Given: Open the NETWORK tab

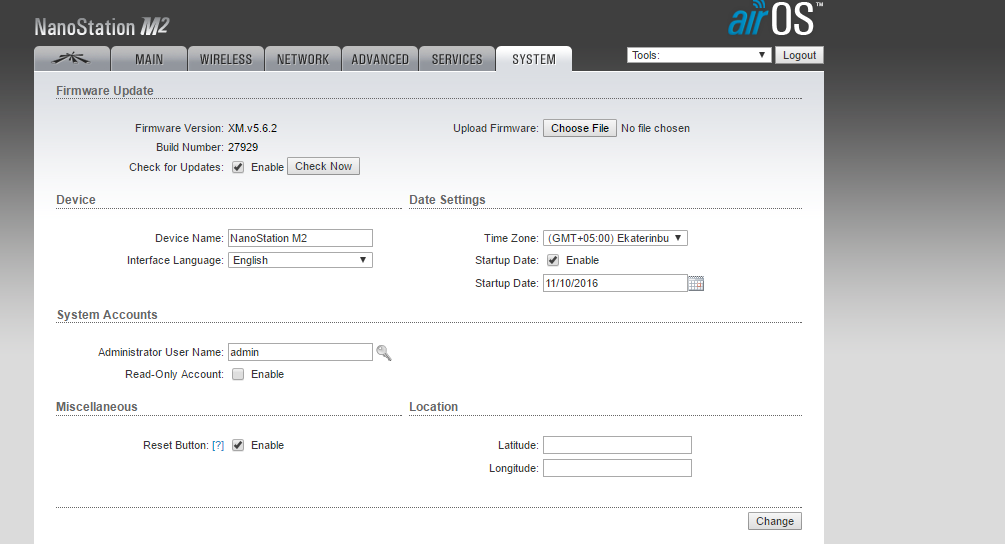Looking at the screenshot, I should click(x=303, y=59).
